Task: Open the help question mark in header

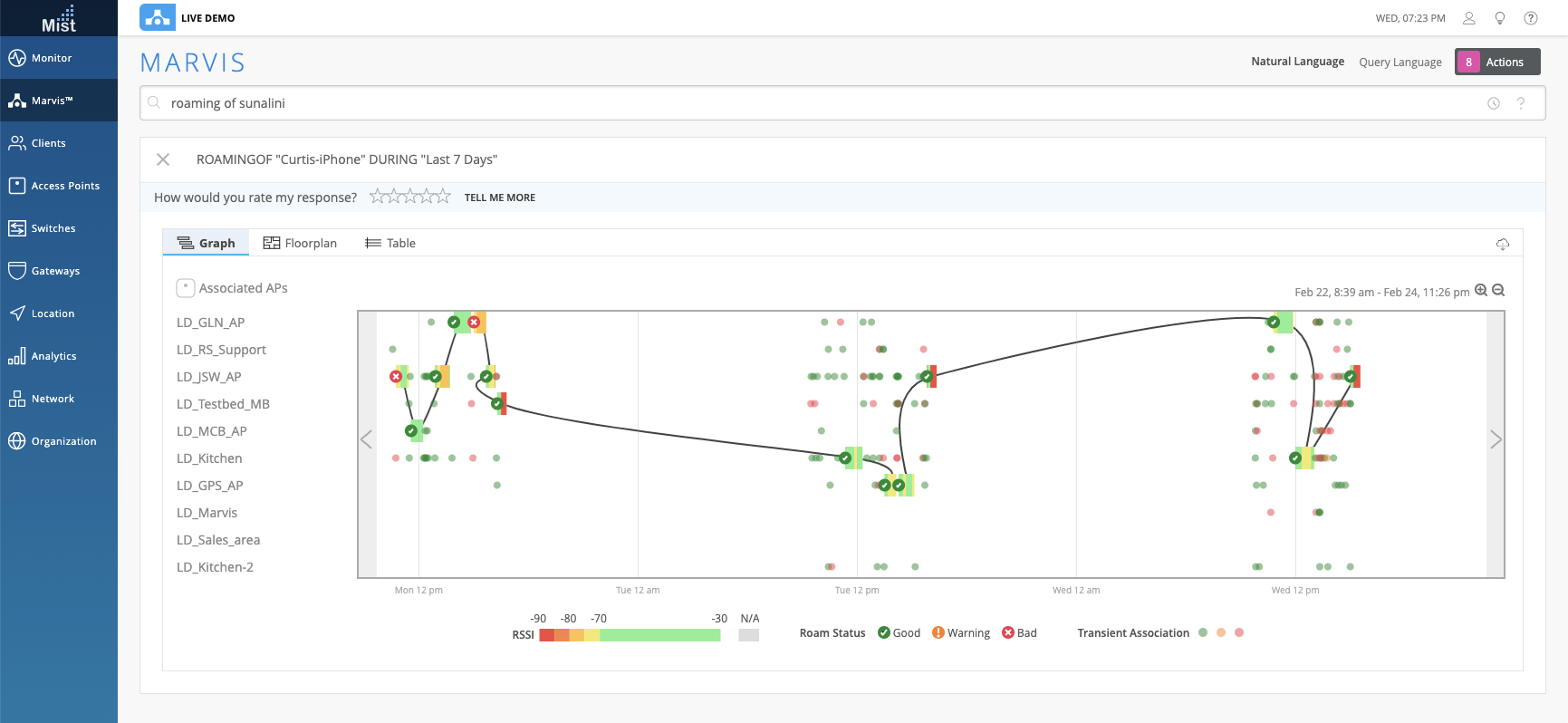Action: click(1531, 18)
